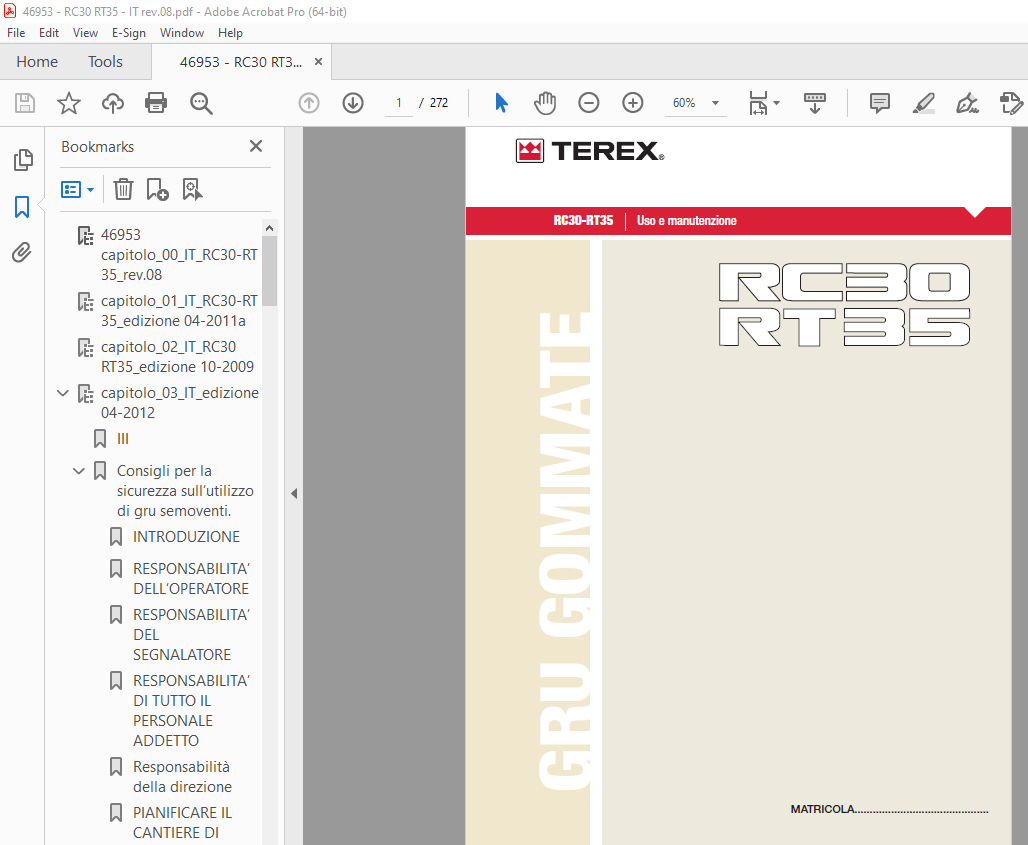This screenshot has height=845, width=1028.
Task: Zoom out with minus button
Action: click(589, 103)
